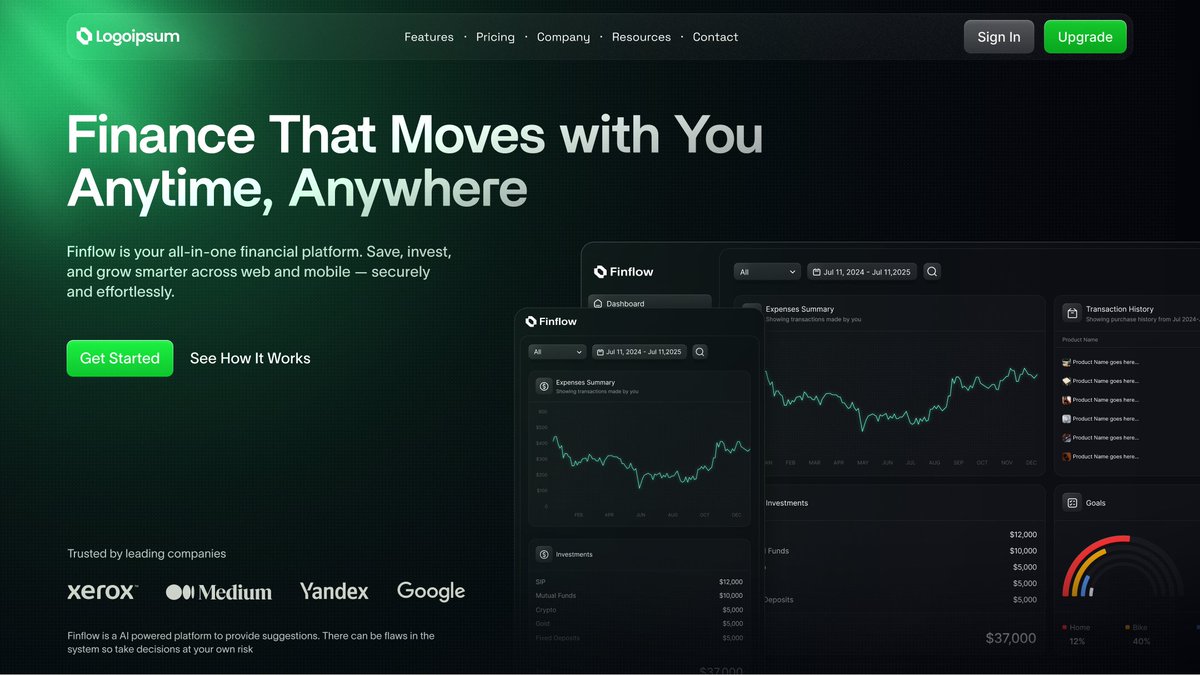The image size is (1200, 675).
Task: Click the Expenses Summary title in desktop dashboard
Action: click(x=799, y=309)
